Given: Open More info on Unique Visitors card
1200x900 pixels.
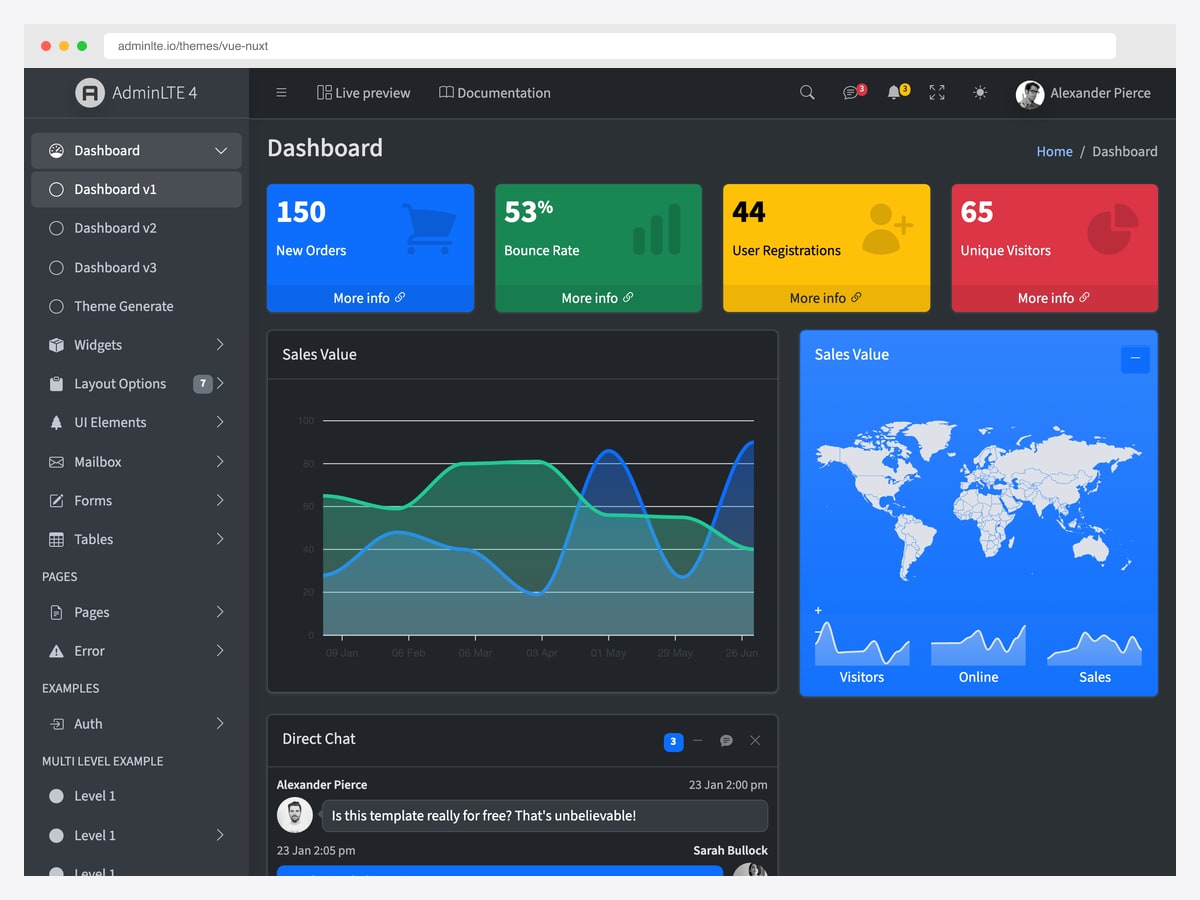Looking at the screenshot, I should [x=1054, y=298].
